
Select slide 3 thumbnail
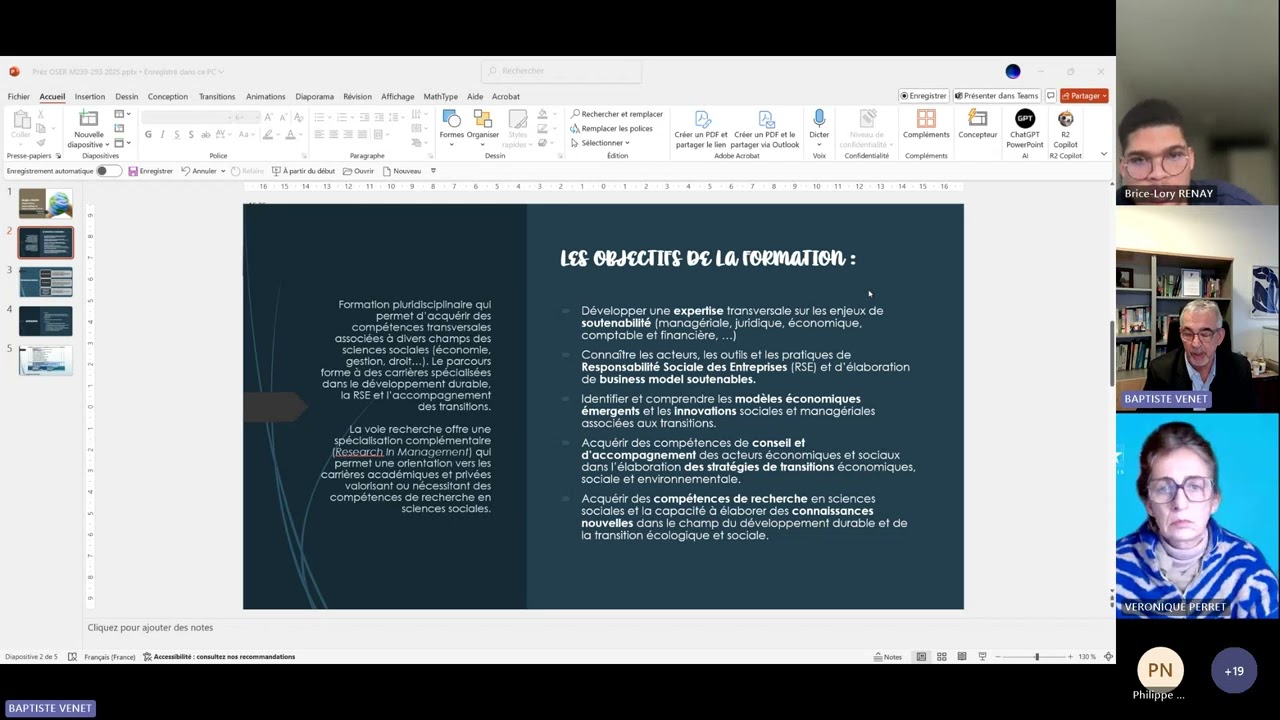pos(45,281)
